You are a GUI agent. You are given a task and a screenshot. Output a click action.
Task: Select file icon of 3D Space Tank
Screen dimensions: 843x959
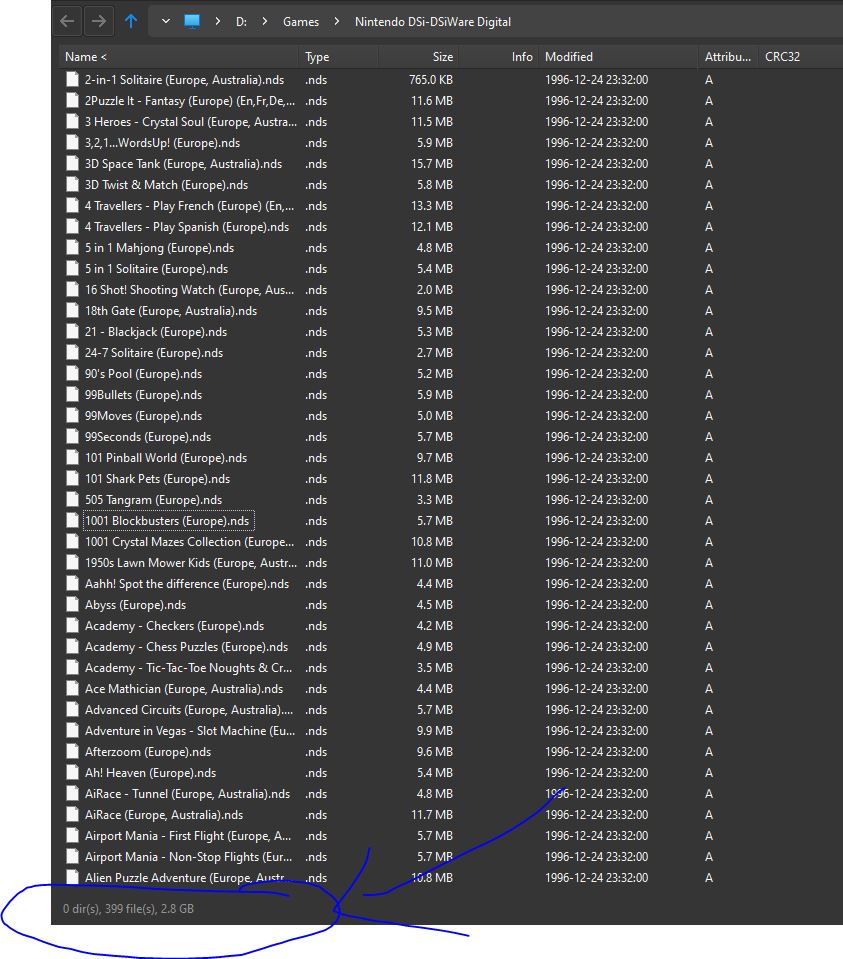coord(73,163)
